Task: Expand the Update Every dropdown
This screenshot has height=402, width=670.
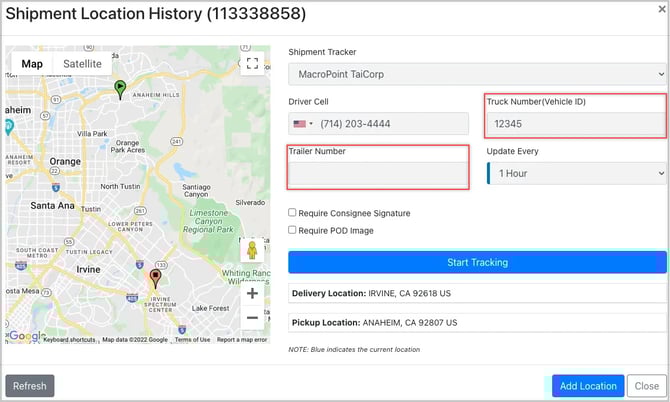Action: pyautogui.click(x=576, y=173)
